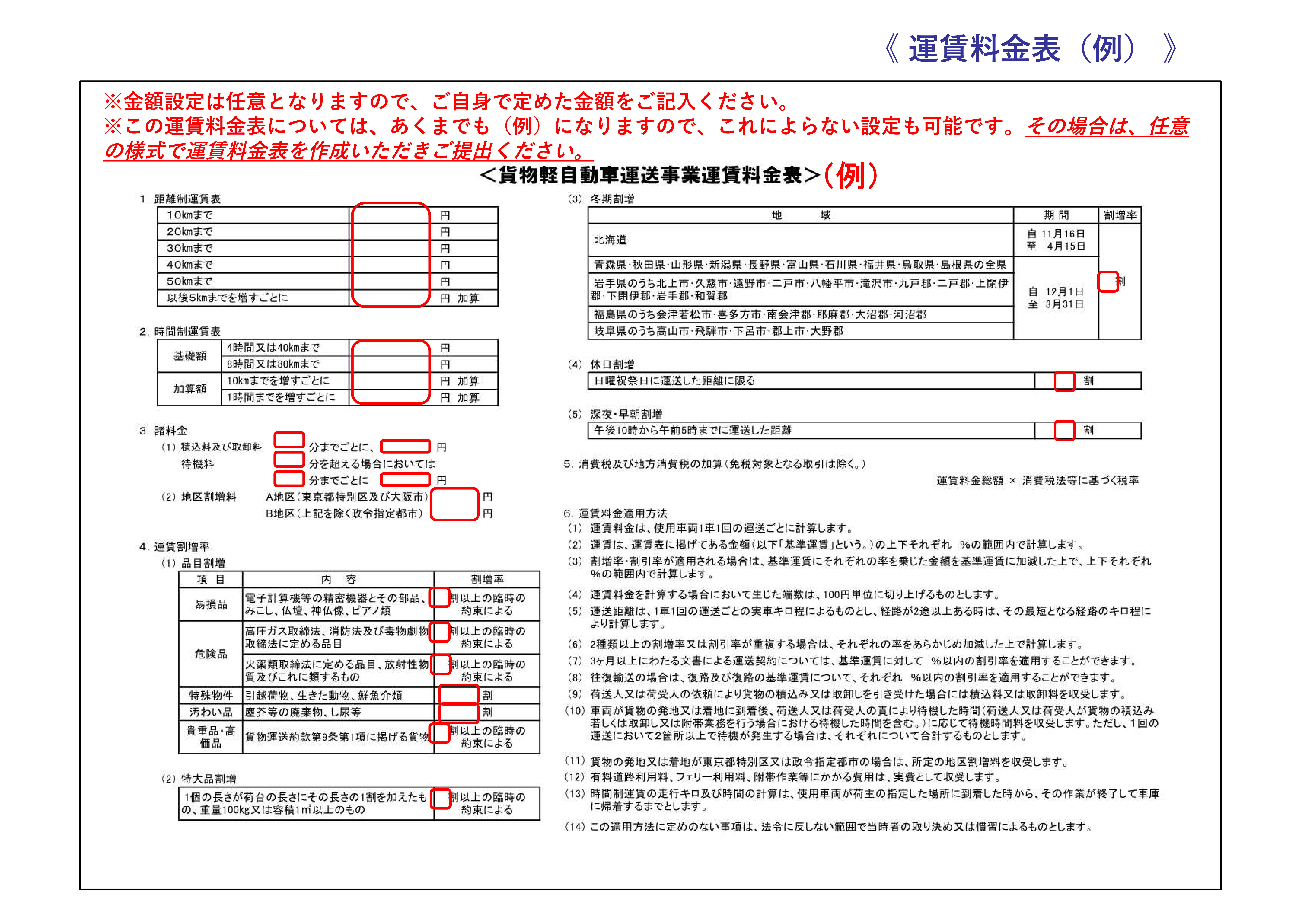The image size is (1307, 924).
Task: Click yen box in 積込料及び取卸料 row
Action: point(405,446)
